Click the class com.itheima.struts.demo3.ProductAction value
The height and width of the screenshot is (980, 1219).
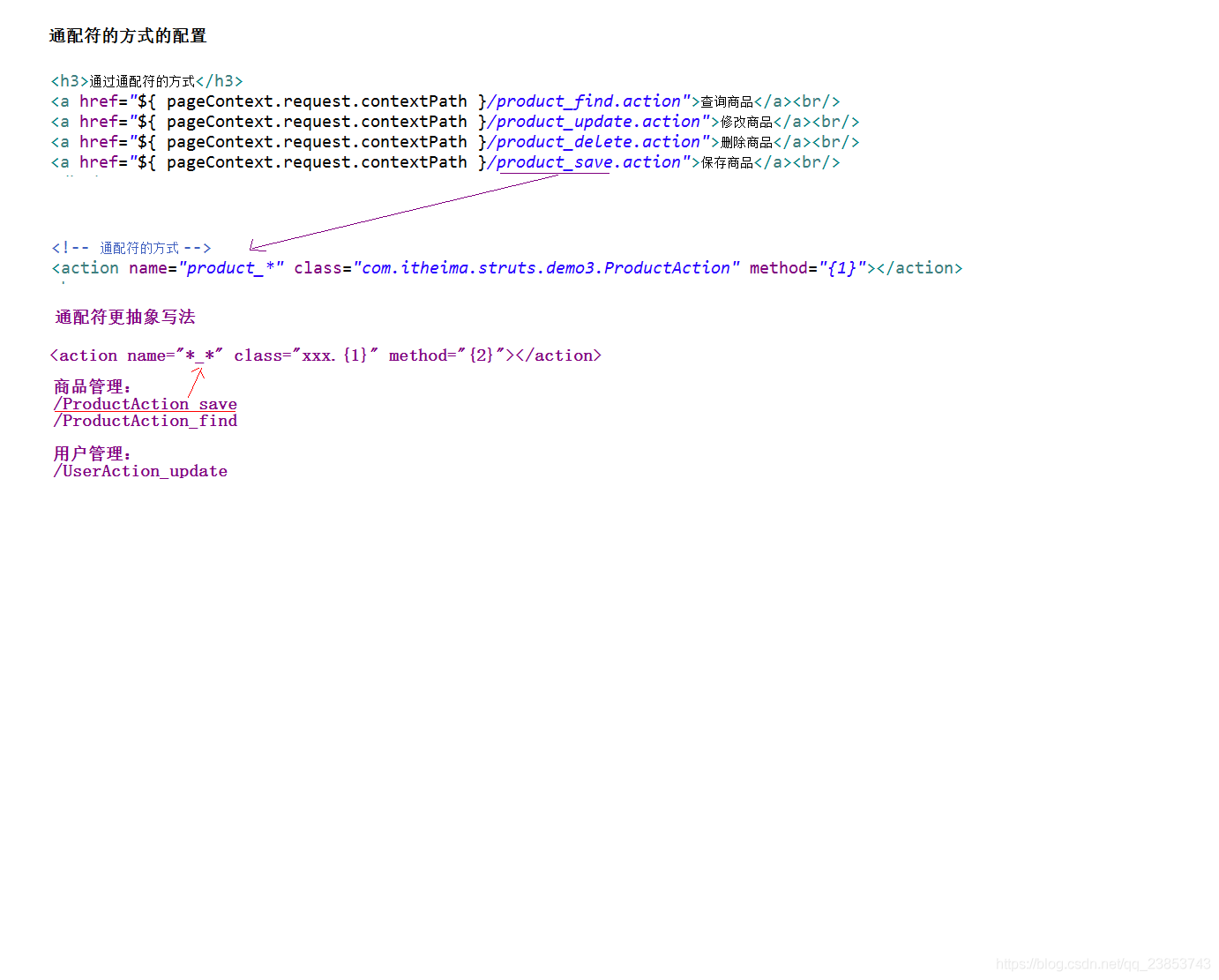(546, 268)
